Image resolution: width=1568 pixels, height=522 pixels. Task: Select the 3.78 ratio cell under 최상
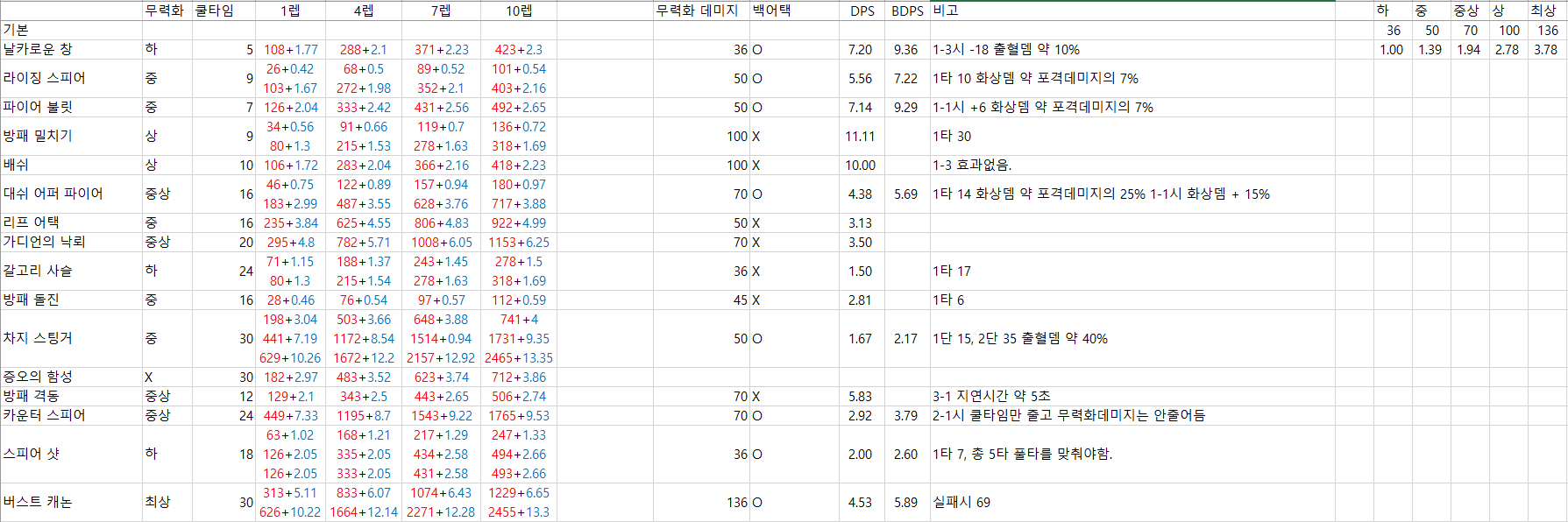coord(1545,50)
